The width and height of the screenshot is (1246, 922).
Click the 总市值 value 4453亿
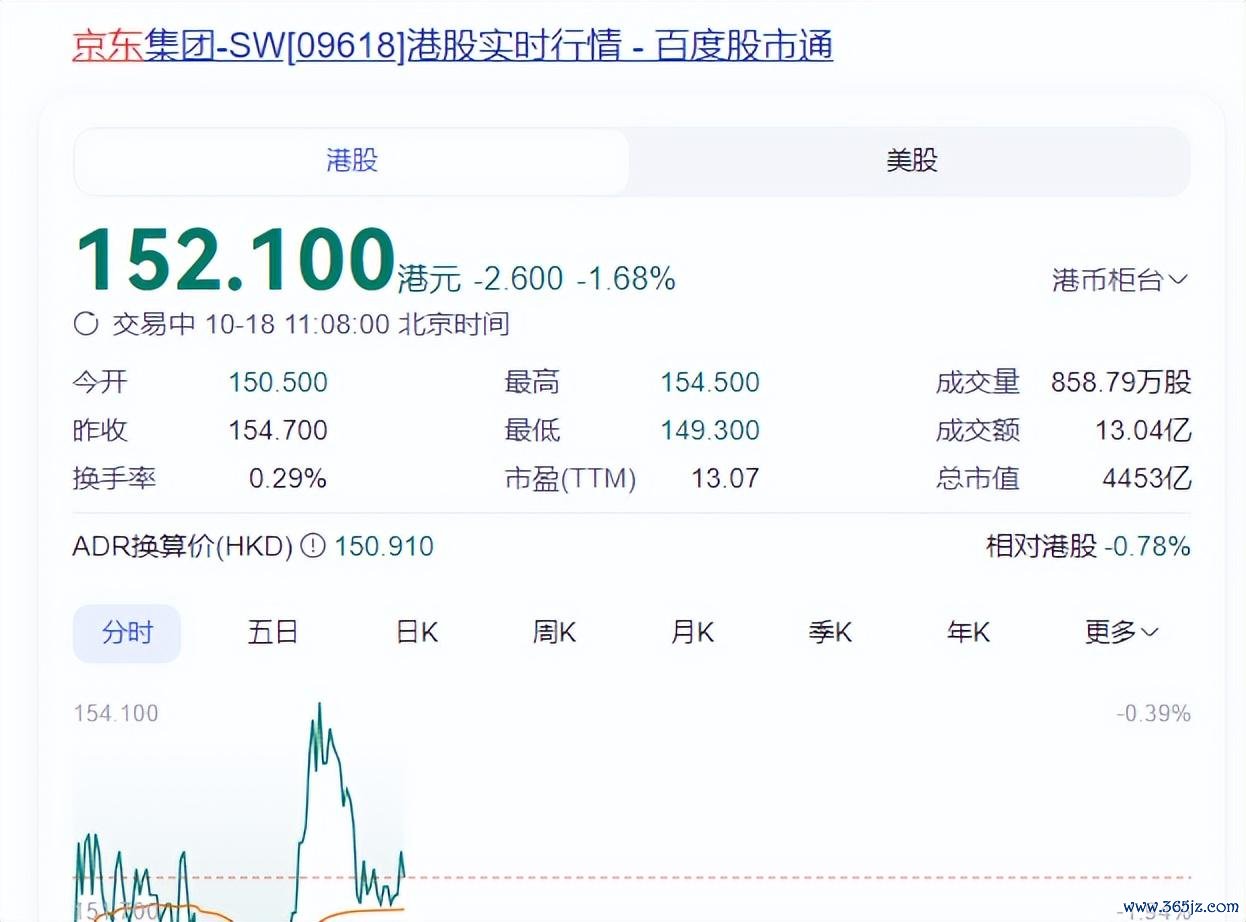(x=1147, y=479)
